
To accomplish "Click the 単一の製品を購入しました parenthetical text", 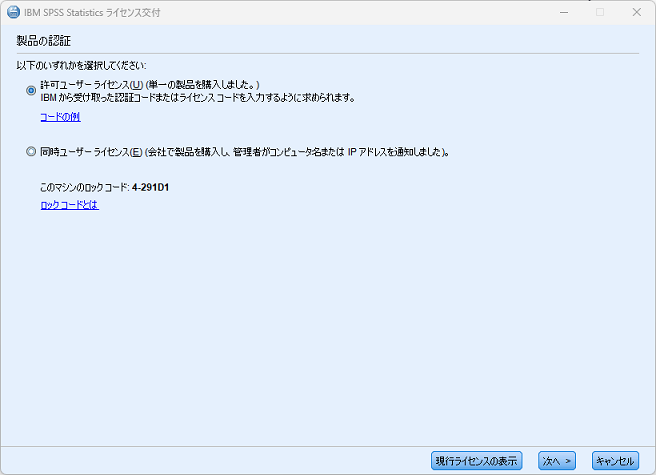I will click(202, 85).
